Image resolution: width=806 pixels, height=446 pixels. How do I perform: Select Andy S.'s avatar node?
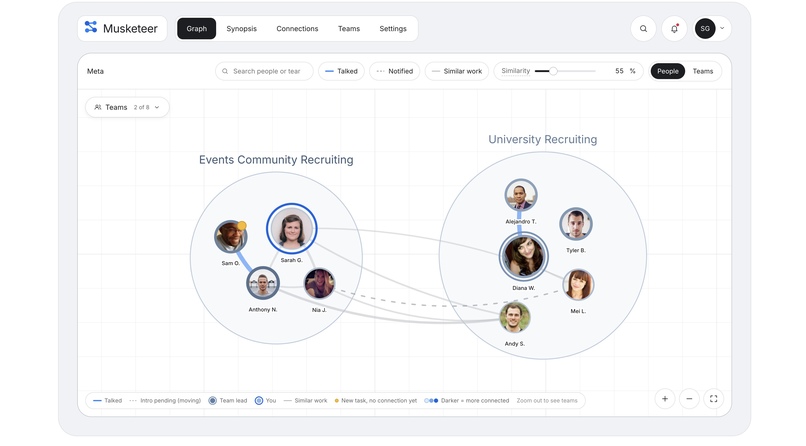pos(515,318)
